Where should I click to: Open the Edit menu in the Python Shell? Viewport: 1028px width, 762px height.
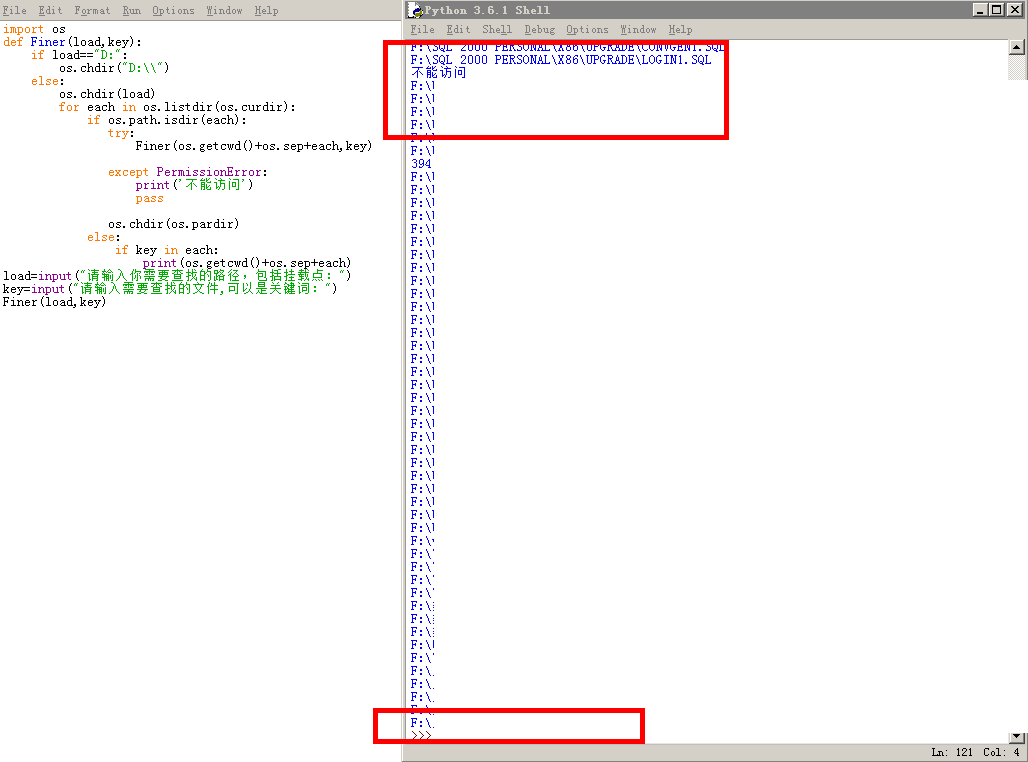(x=458, y=30)
